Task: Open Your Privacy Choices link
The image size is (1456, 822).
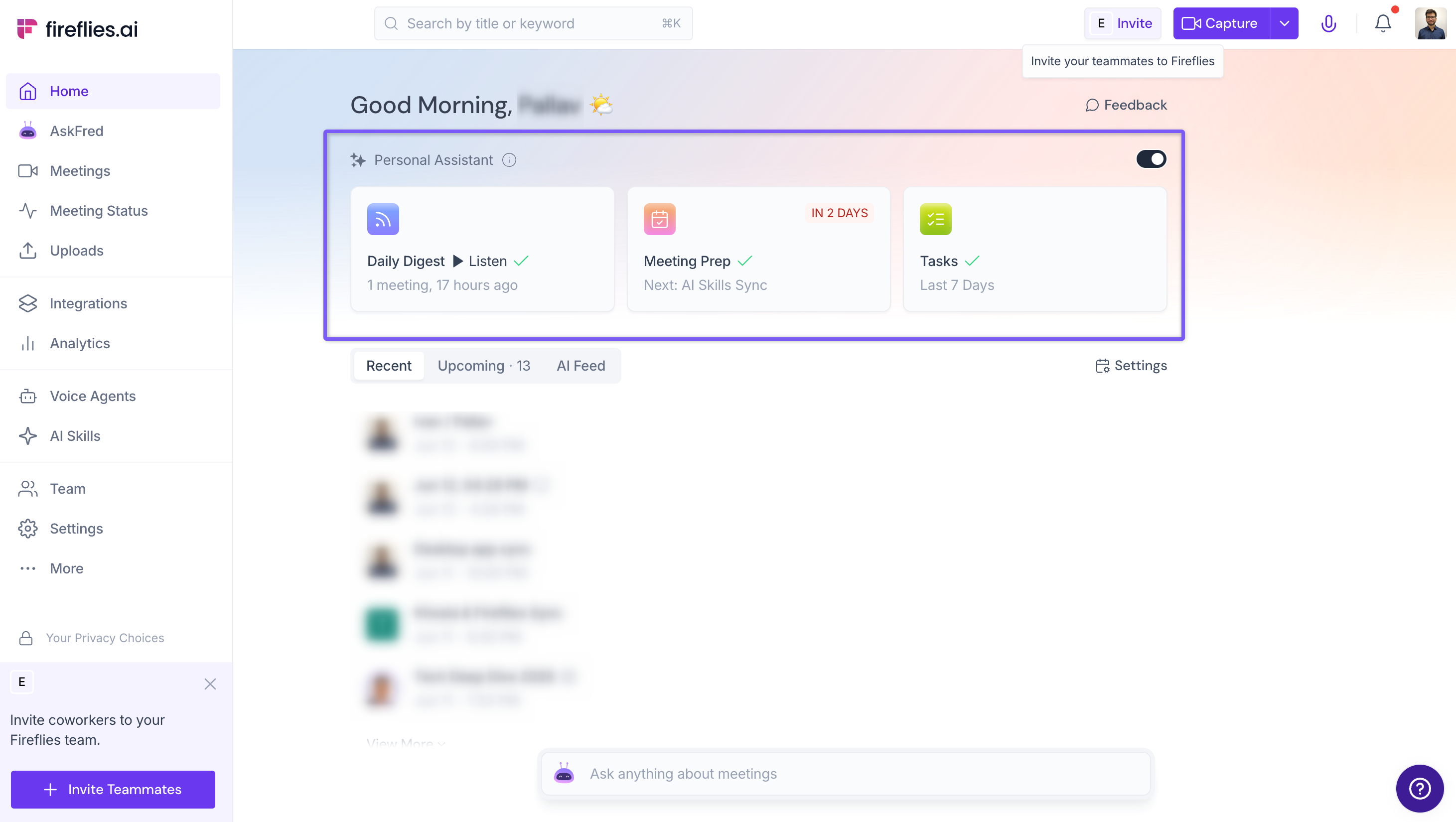Action: pos(105,638)
